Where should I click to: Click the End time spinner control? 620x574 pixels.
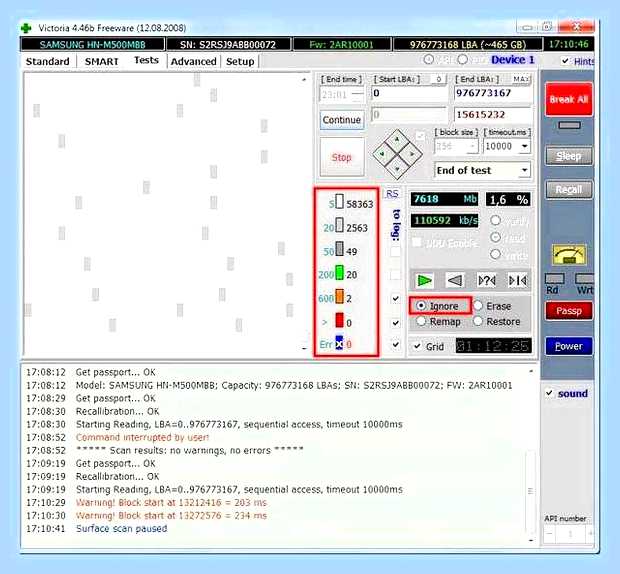pos(358,95)
